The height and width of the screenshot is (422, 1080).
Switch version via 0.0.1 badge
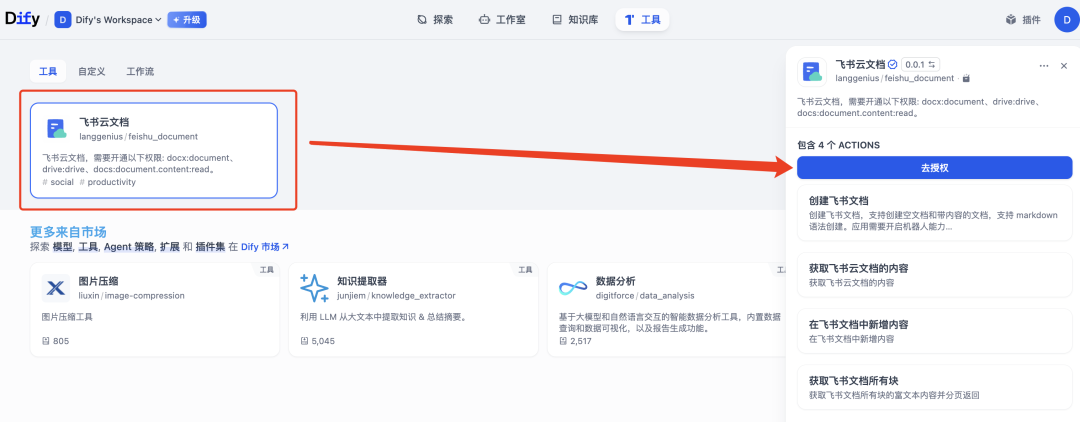(920, 65)
